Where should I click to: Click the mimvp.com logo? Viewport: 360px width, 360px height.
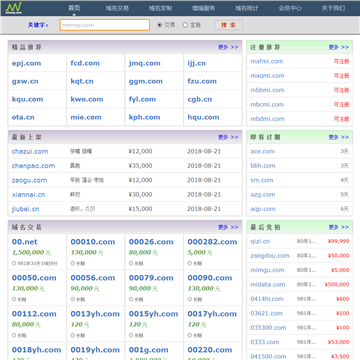click(x=14, y=8)
